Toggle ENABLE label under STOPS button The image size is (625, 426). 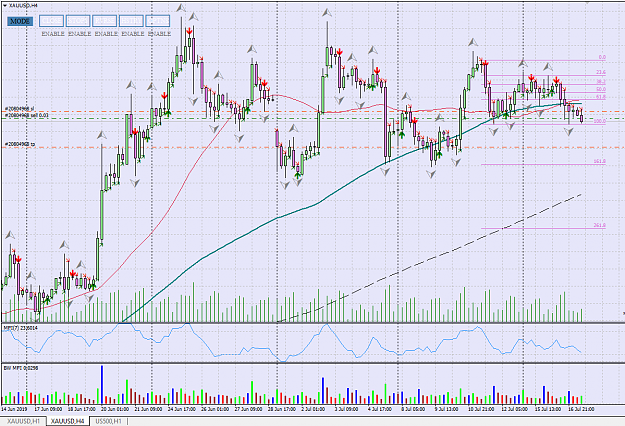coord(79,34)
